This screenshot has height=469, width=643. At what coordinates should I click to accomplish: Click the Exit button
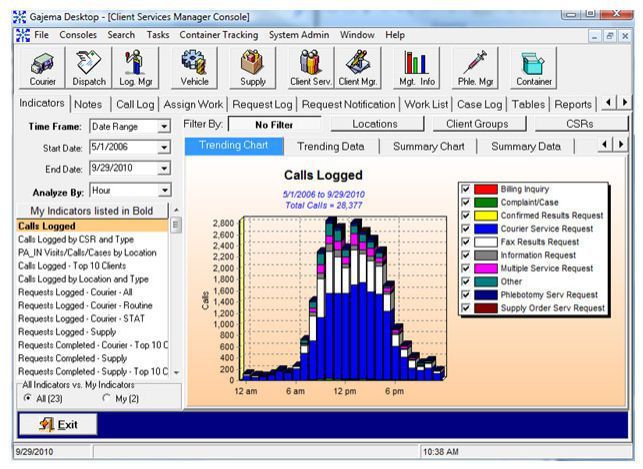coord(58,424)
